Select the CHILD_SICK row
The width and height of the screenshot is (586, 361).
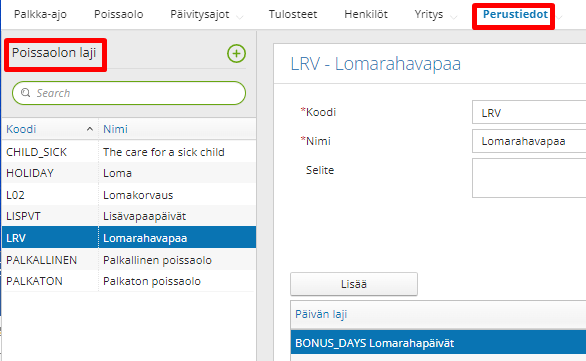coord(129,152)
